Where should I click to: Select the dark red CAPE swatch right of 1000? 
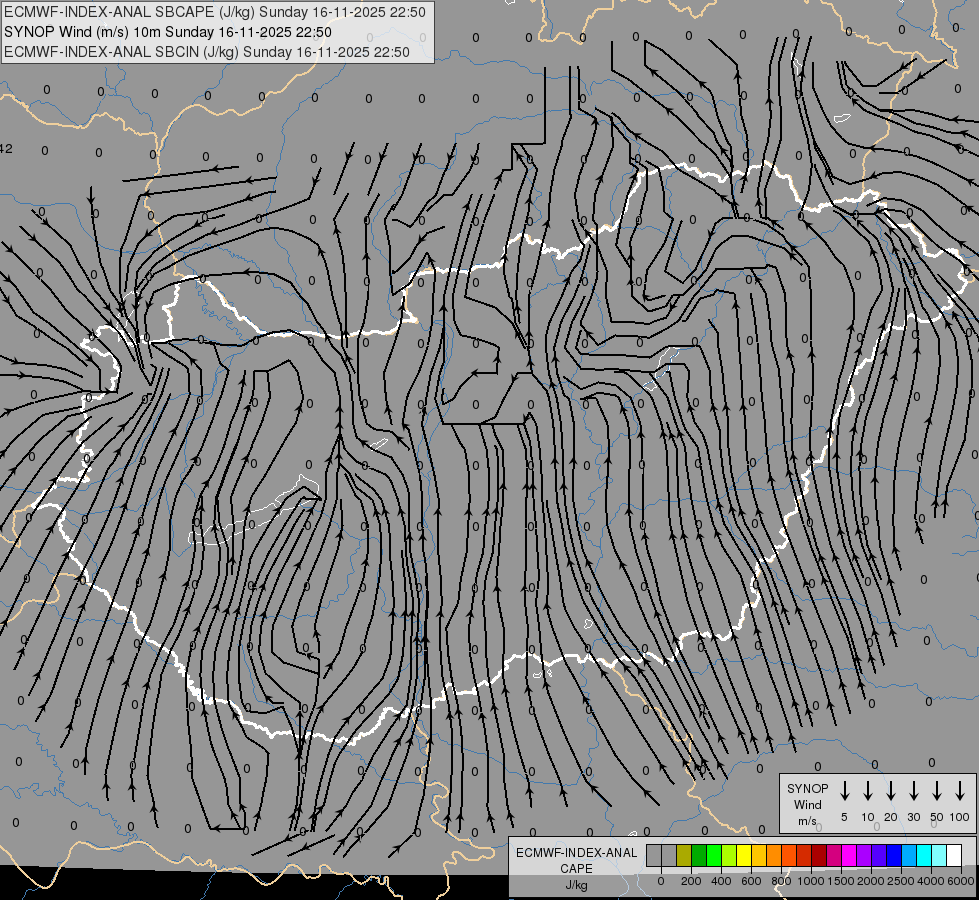(819, 855)
